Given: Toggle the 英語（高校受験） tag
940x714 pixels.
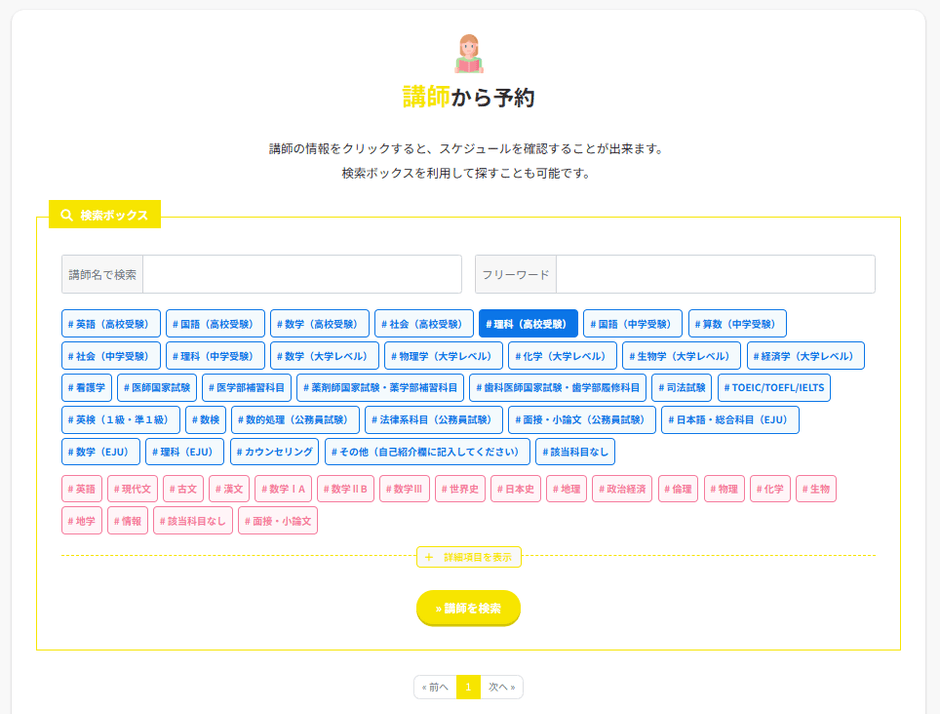Looking at the screenshot, I should click(x=111, y=324).
